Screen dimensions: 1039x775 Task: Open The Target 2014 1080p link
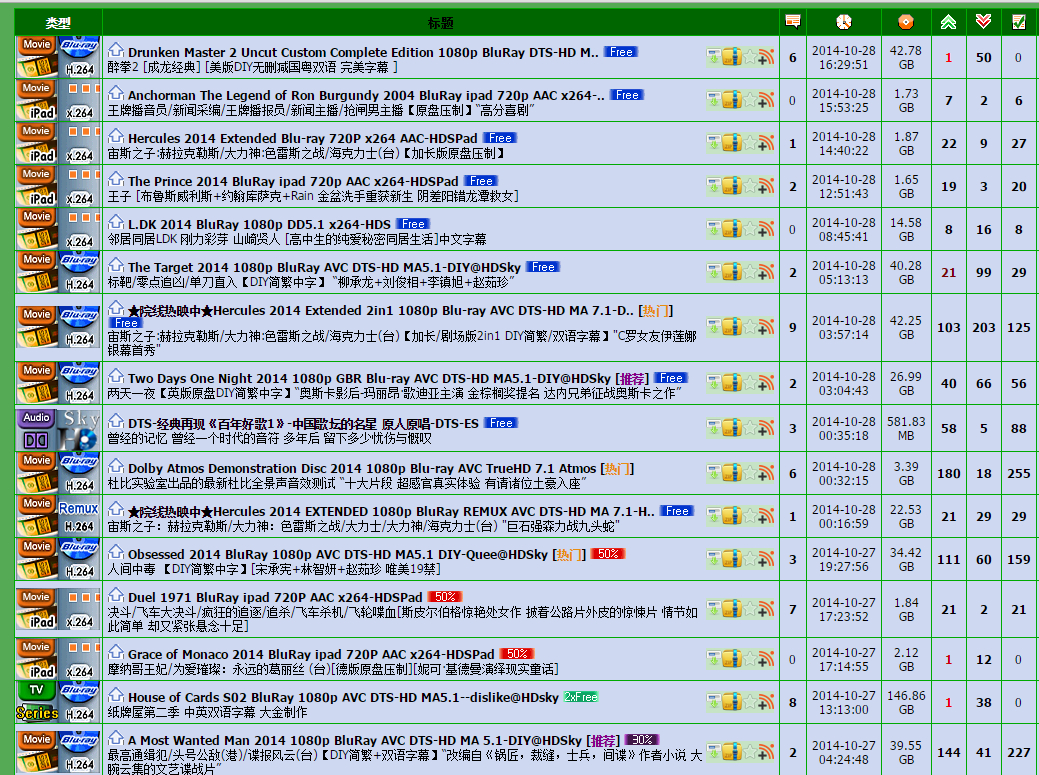click(324, 268)
